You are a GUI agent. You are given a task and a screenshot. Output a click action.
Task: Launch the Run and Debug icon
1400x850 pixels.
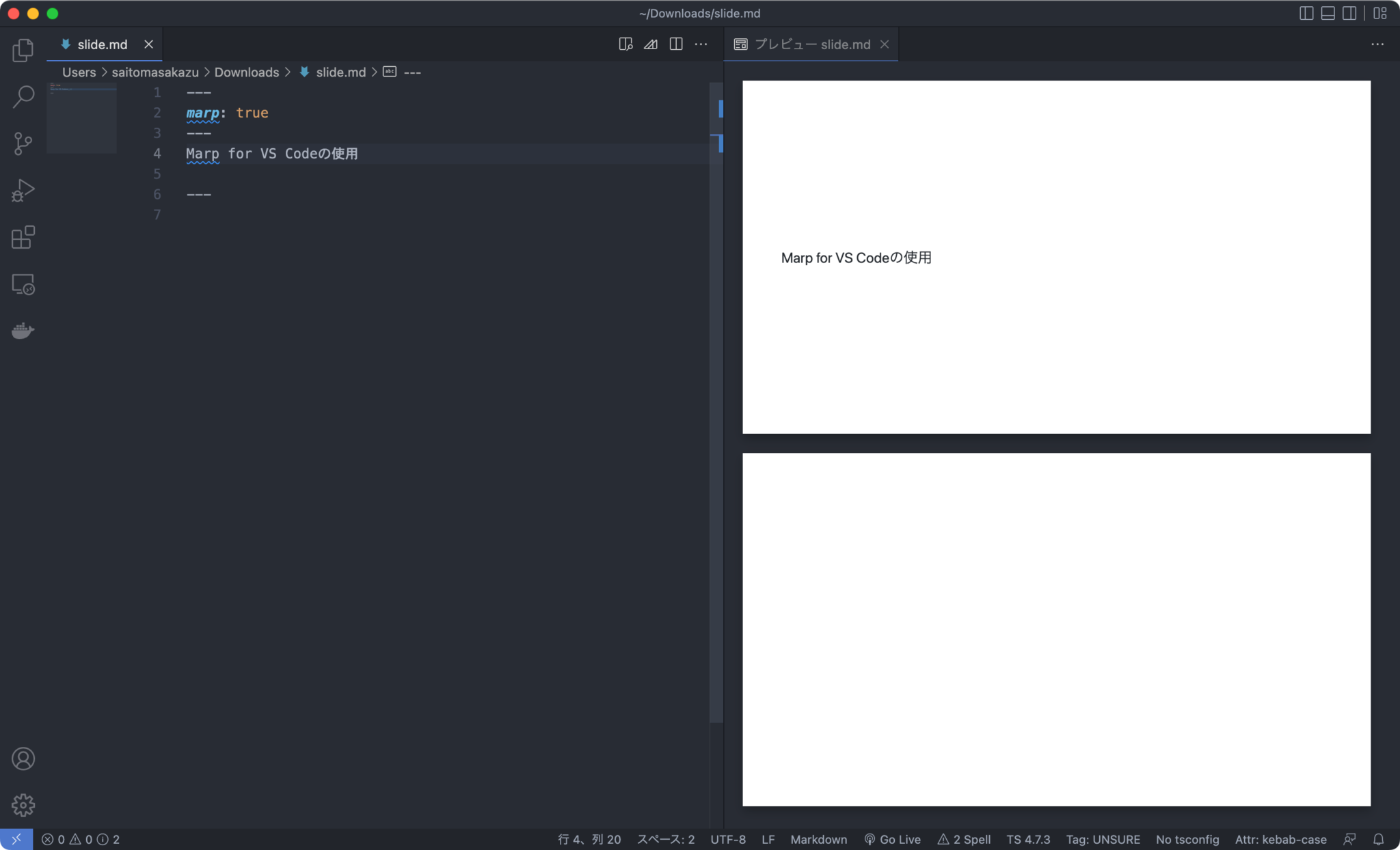pyautogui.click(x=23, y=190)
